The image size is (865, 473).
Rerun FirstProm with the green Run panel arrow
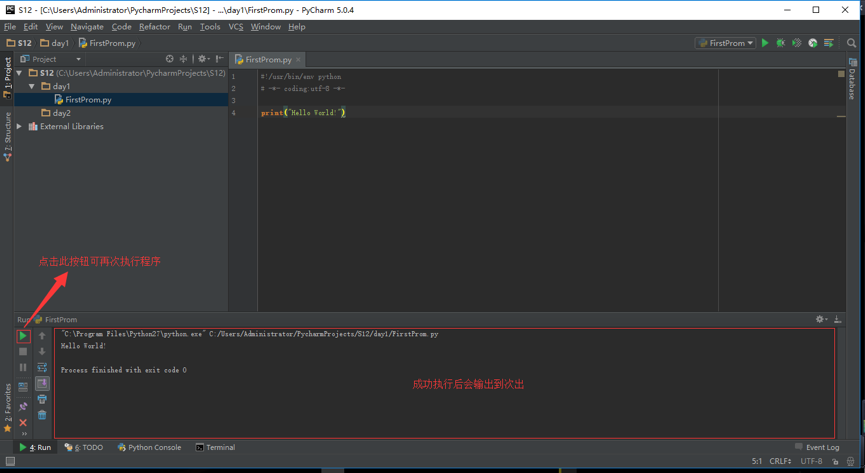pyautogui.click(x=23, y=336)
